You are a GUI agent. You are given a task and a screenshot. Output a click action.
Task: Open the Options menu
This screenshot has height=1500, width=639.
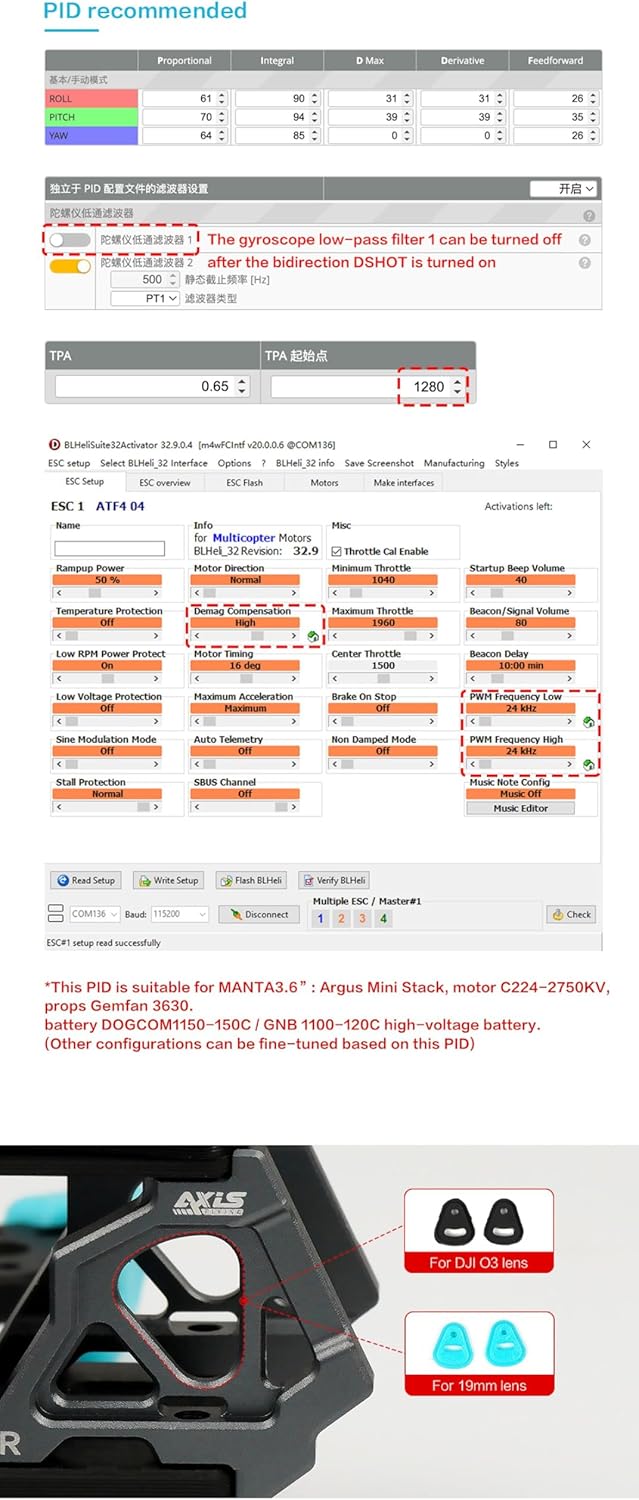[234, 463]
